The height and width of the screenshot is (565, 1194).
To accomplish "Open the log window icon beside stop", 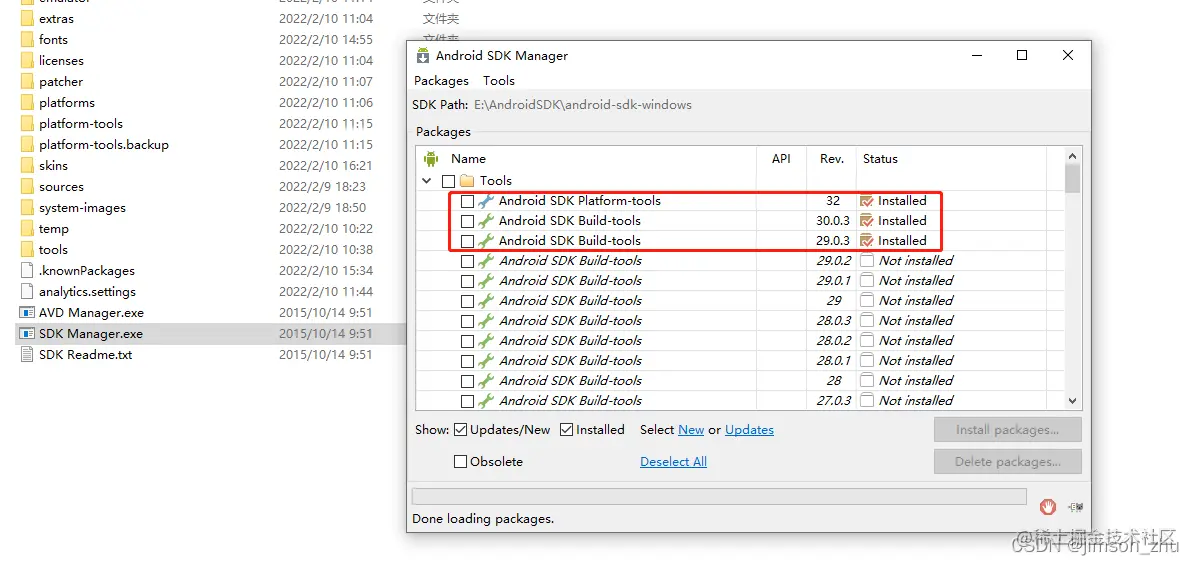I will [x=1075, y=506].
